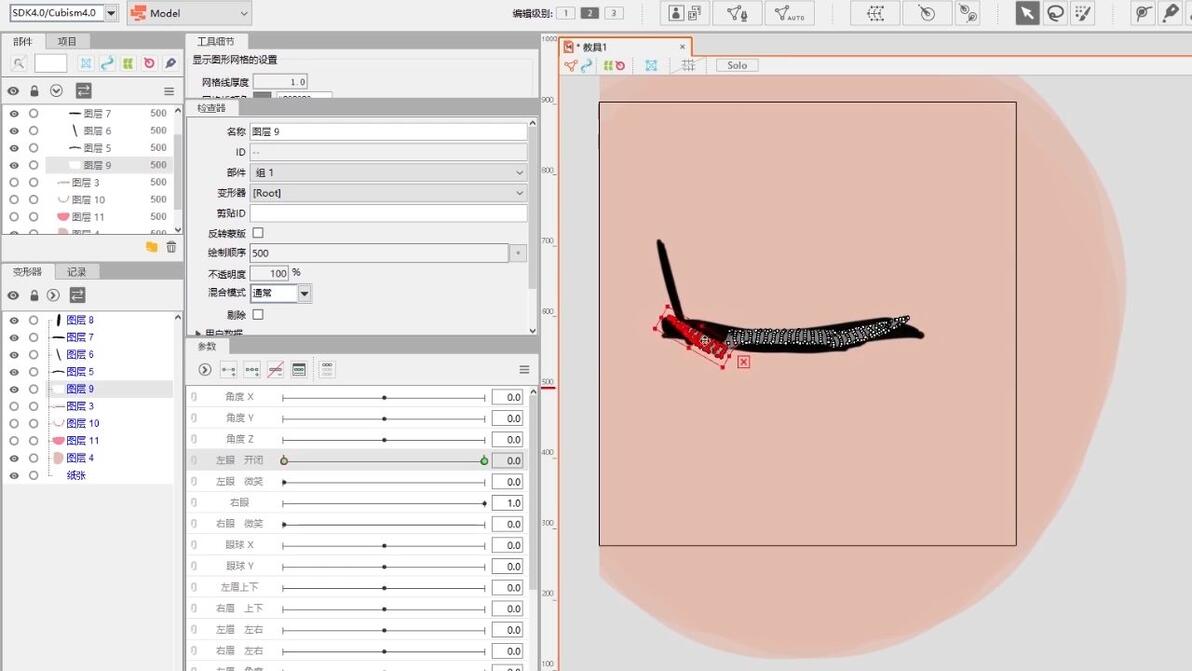Click the automatic mesh generator AUTO icon

click(789, 13)
